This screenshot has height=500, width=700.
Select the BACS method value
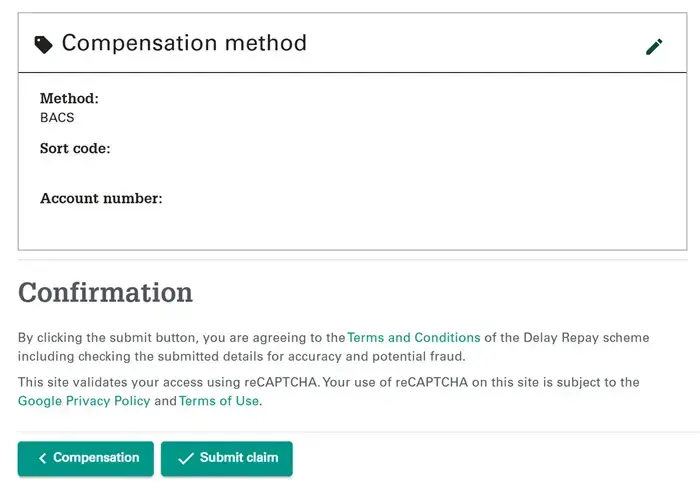click(x=57, y=117)
